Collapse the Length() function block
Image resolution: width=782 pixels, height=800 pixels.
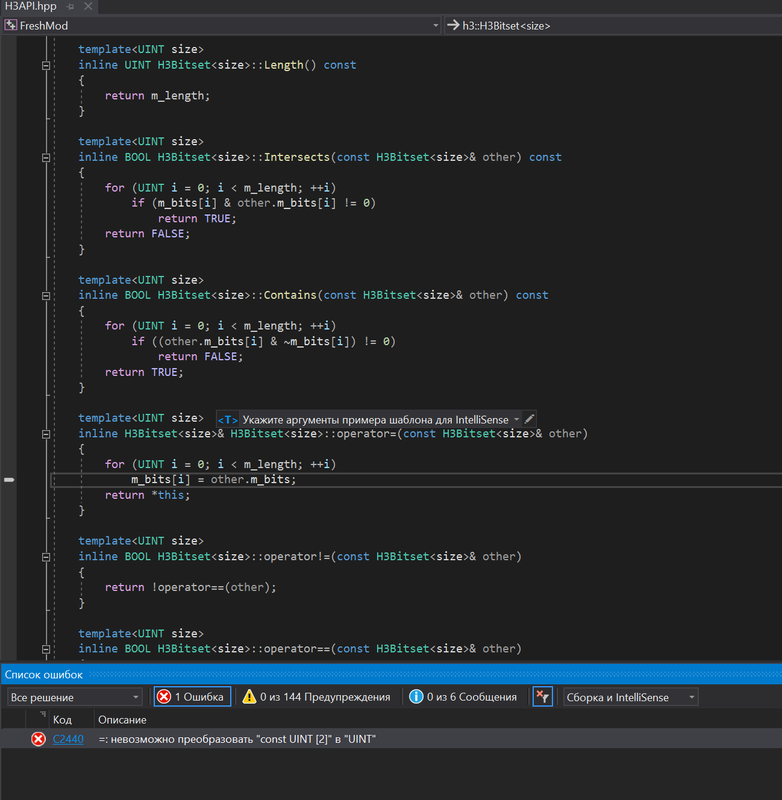tap(46, 65)
